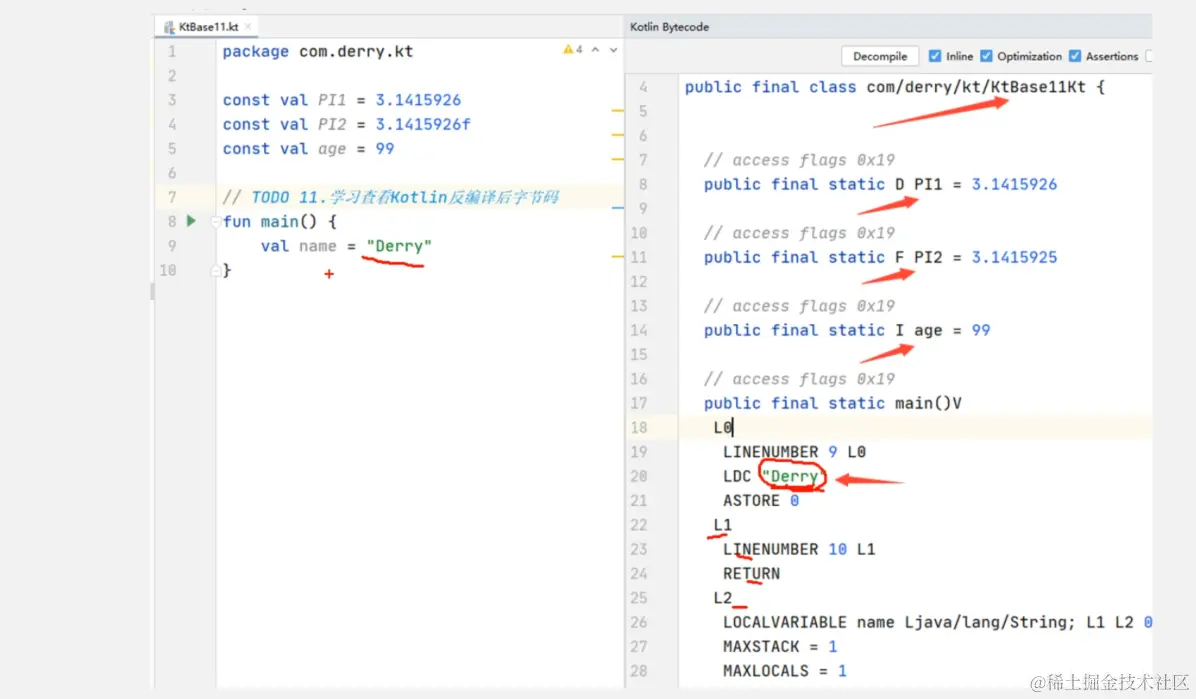Click the 'RETURN' instruction in bytecode
1196x699 pixels.
[751, 574]
